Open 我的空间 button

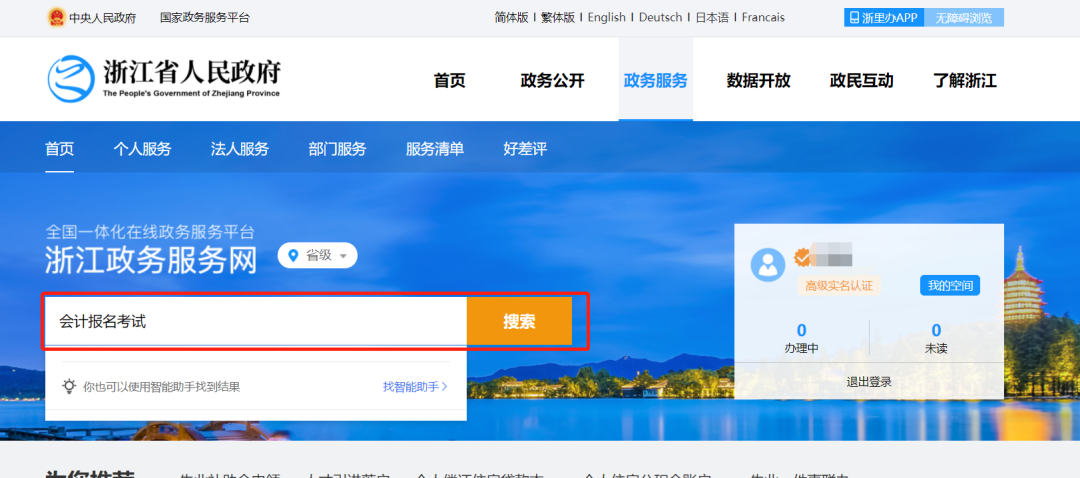tap(950, 285)
